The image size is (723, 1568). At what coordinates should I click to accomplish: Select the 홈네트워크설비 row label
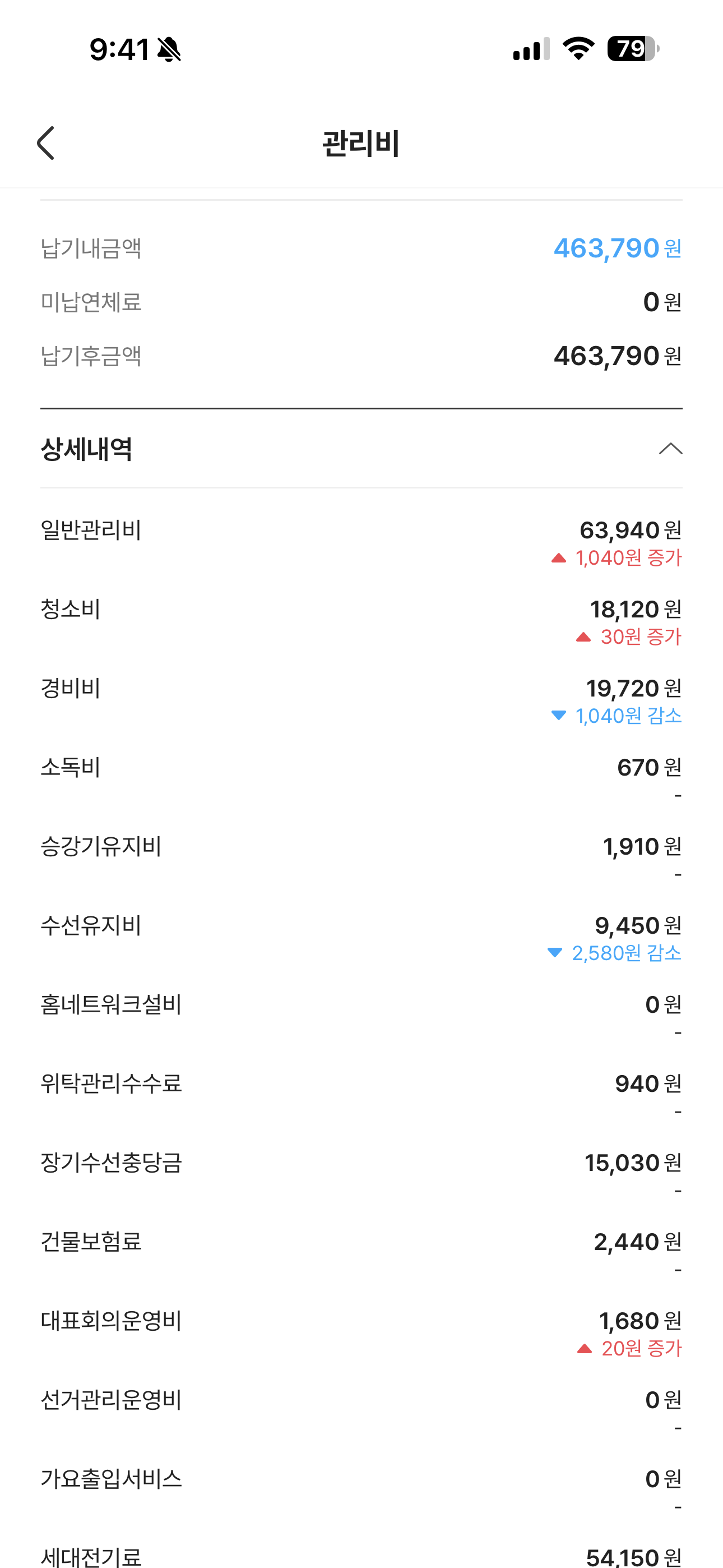point(112,1004)
